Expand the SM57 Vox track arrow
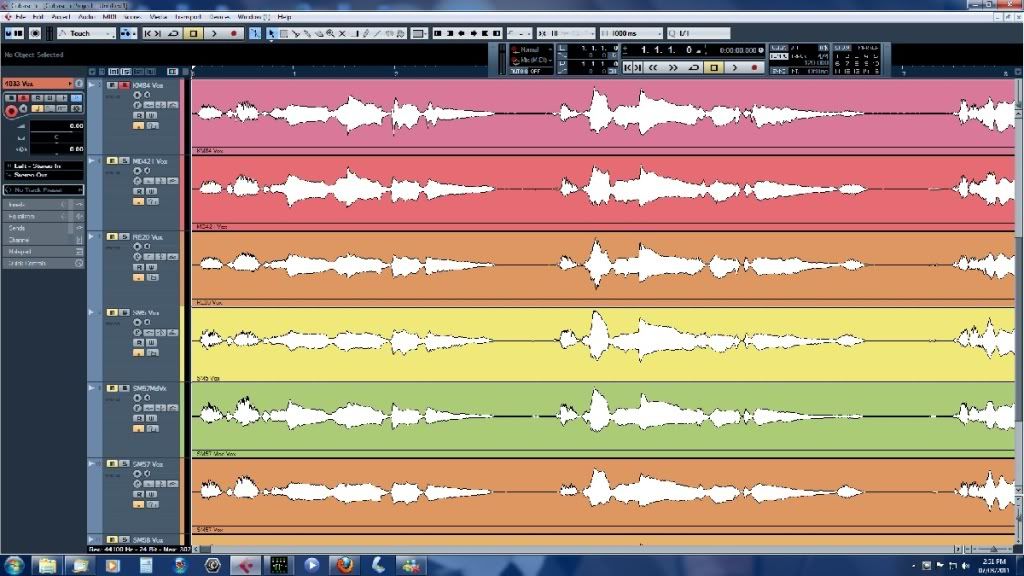Screen dimensions: 1024x576 coord(91,464)
